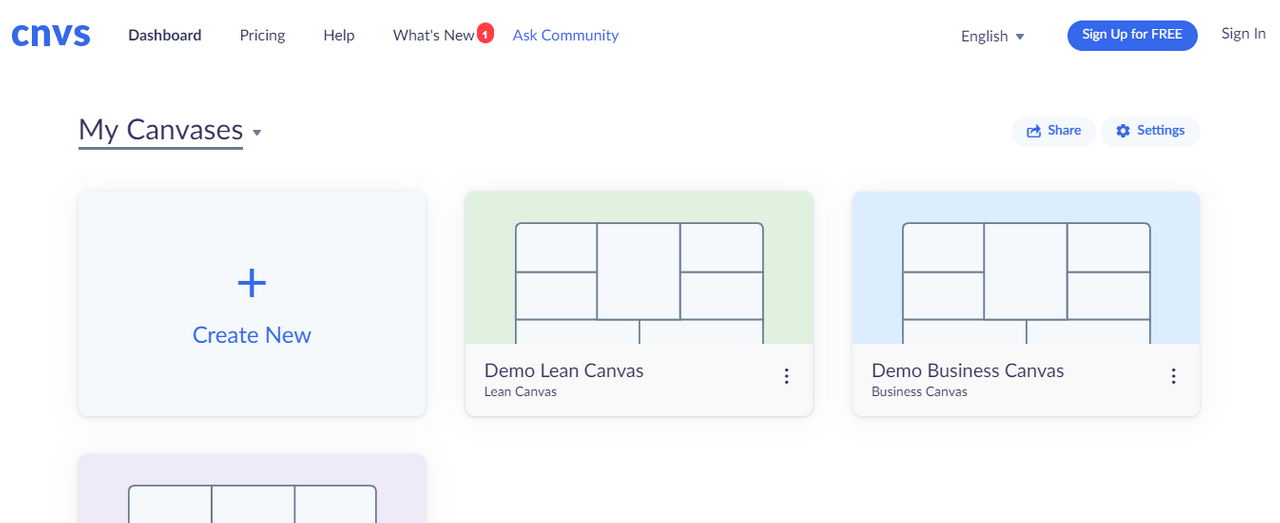Screen dimensions: 1280x523
Task: Open the purple canvas thumbnail at bottom
Action: [x=252, y=489]
